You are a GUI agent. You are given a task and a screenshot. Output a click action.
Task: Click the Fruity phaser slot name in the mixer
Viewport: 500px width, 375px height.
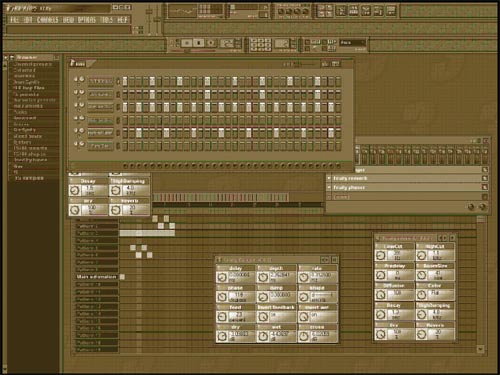349,188
